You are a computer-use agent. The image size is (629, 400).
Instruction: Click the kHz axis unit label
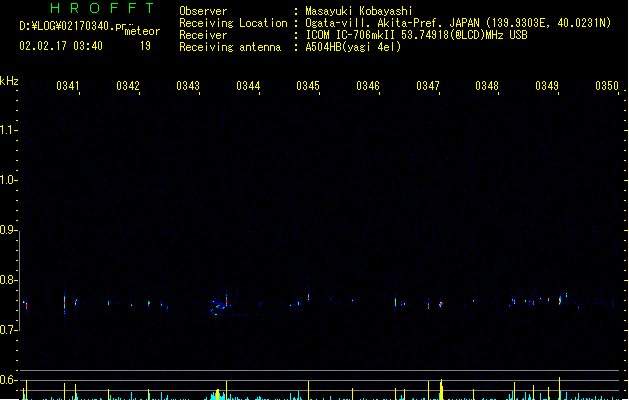point(9,81)
